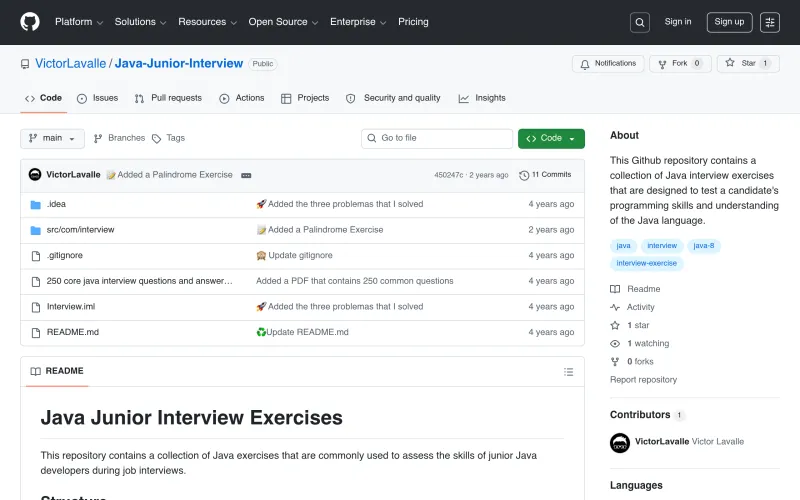Open the Platform dropdown menu
The image size is (800, 500).
(79, 22)
